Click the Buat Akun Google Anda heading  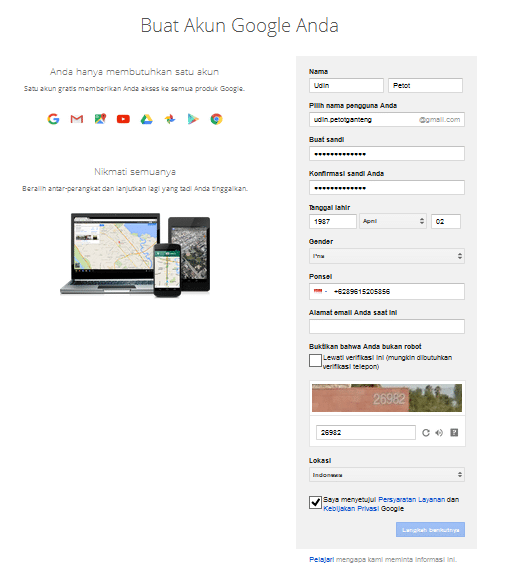pos(239,25)
